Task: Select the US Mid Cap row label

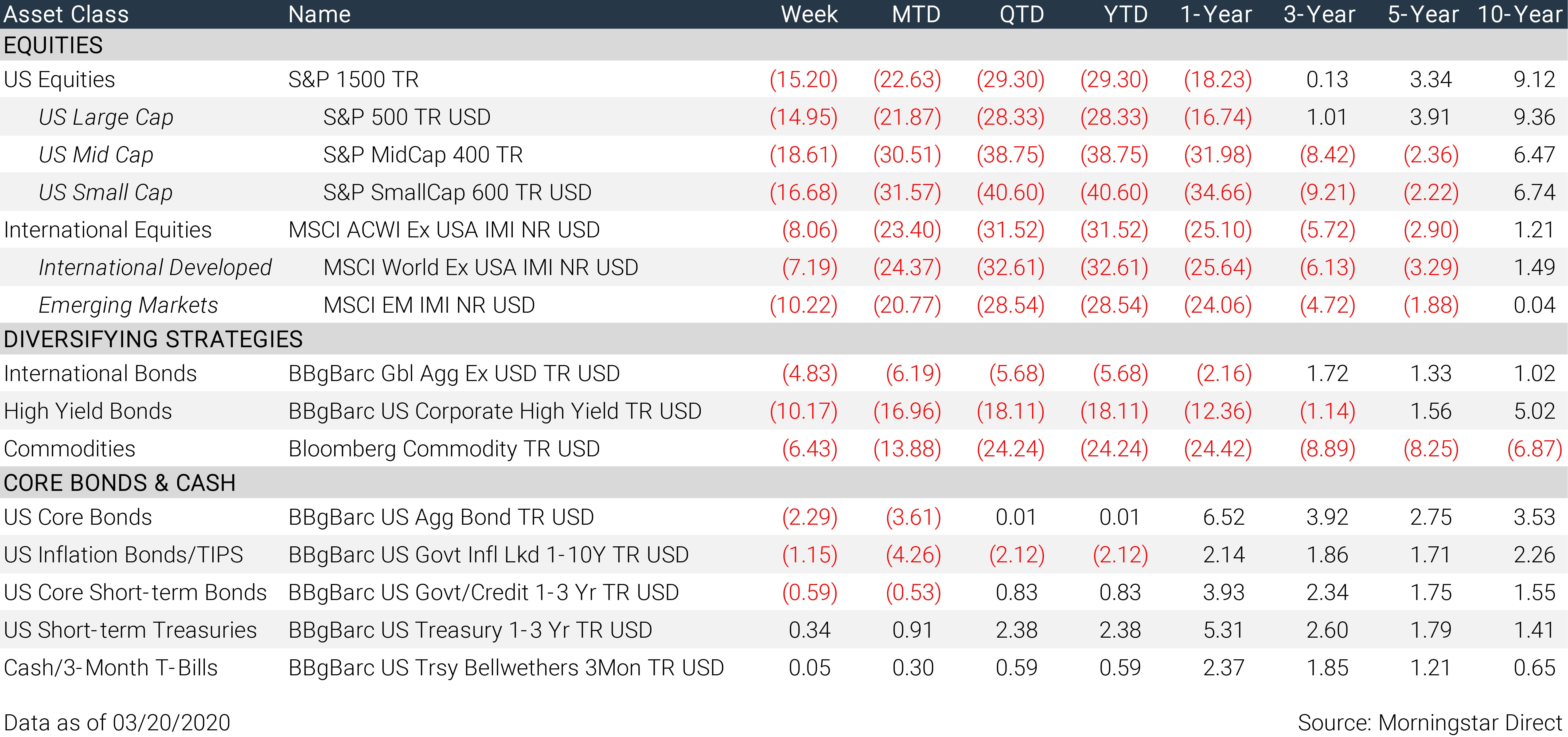Action: (x=96, y=155)
